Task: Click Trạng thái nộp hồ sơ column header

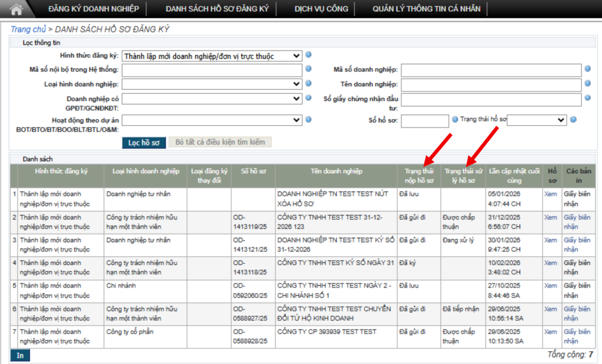Action: (419, 176)
